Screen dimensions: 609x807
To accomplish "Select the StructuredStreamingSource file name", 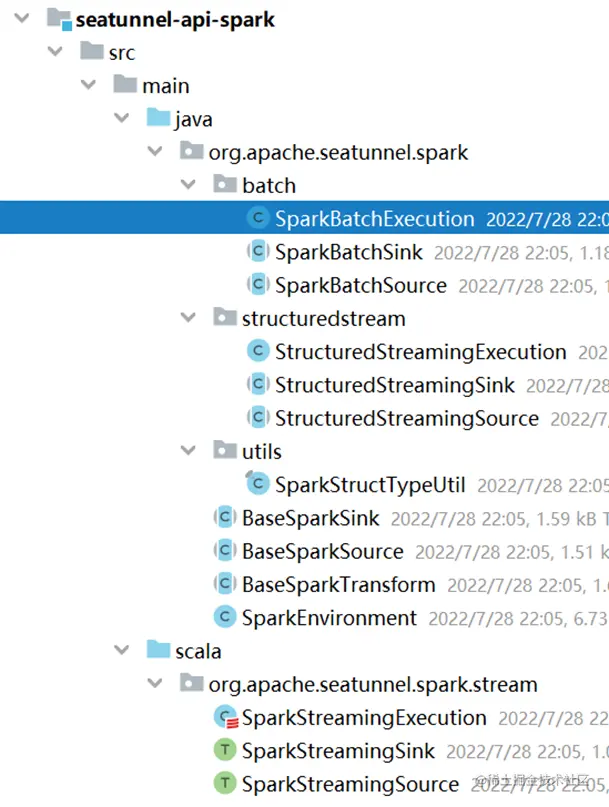I will click(x=407, y=418).
